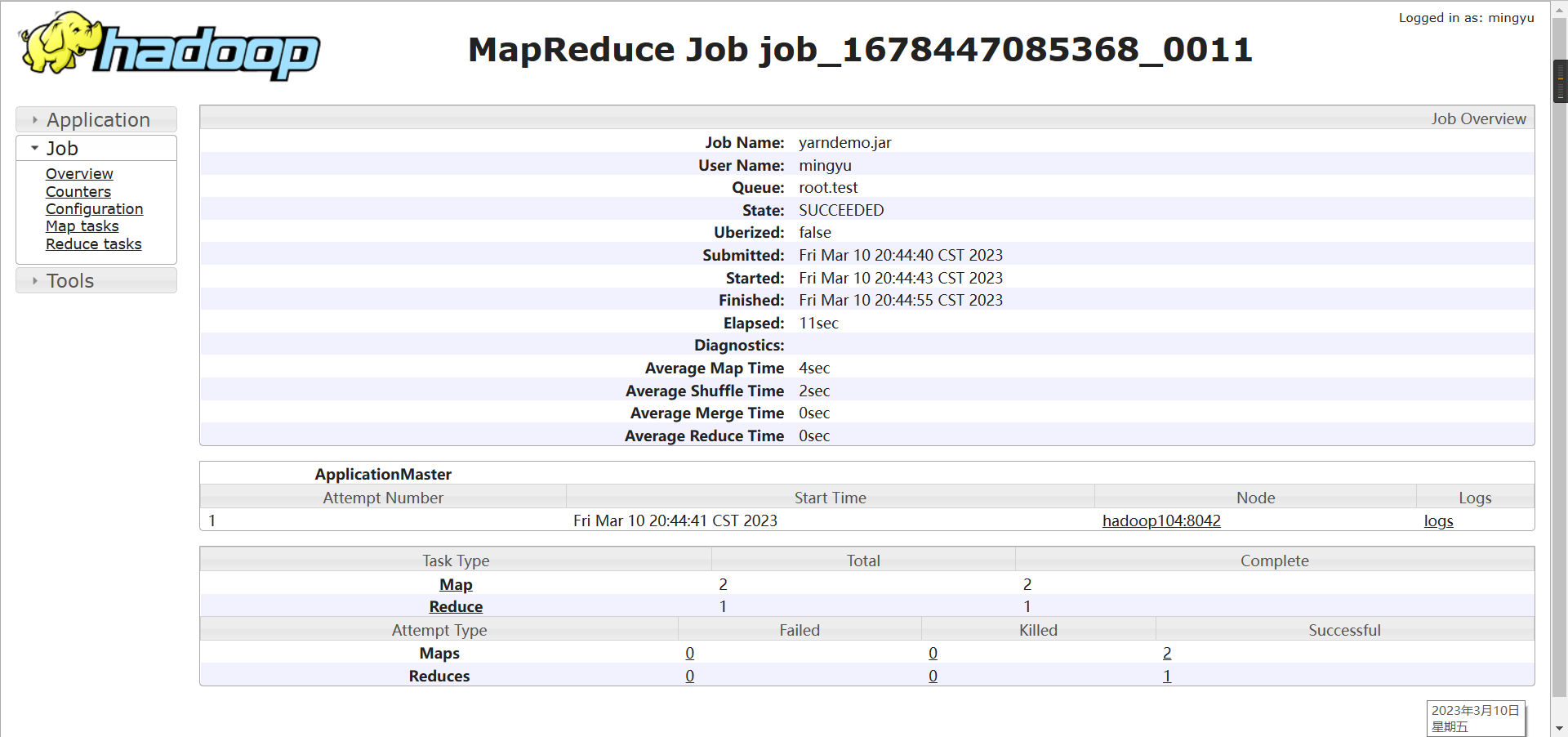Click successful Reduces count 1
Screen dimensions: 1568x737
pyautogui.click(x=1166, y=676)
